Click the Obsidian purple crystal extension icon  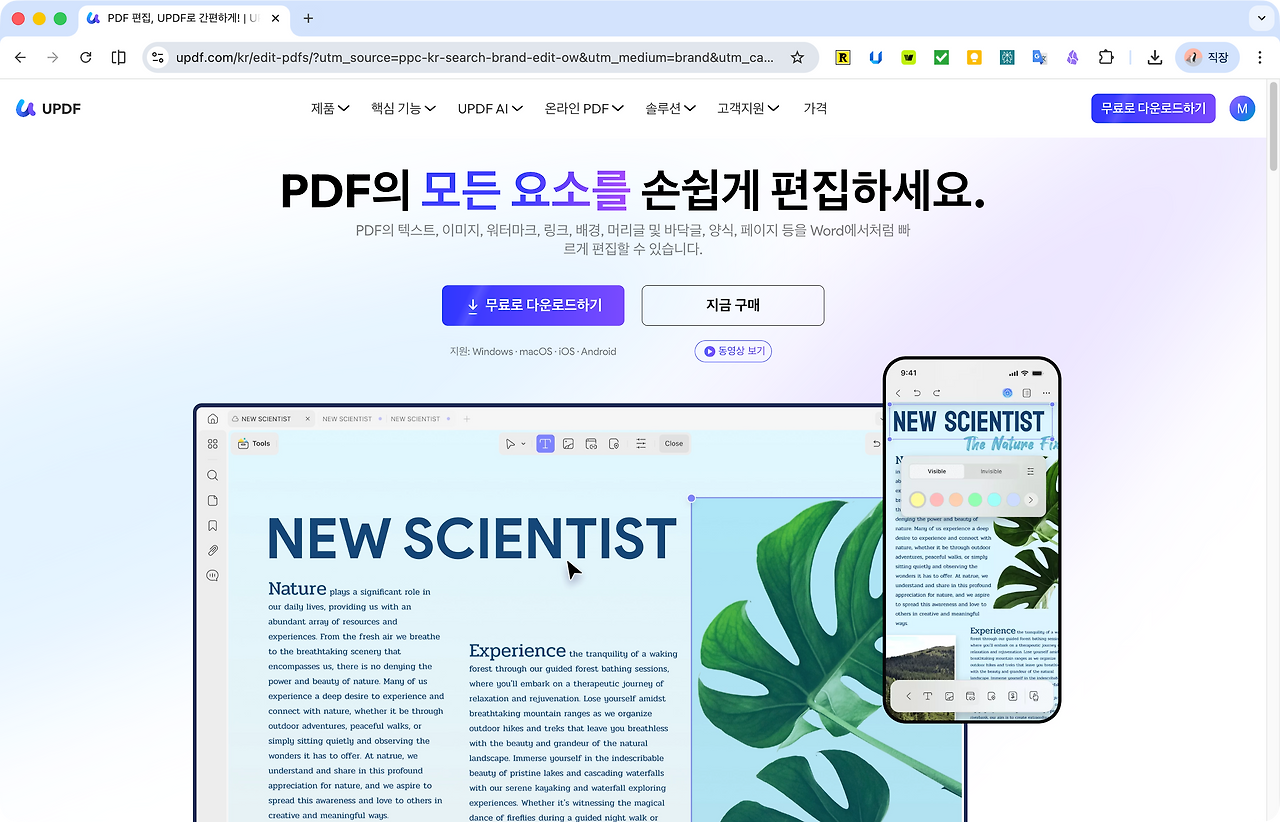point(1072,58)
